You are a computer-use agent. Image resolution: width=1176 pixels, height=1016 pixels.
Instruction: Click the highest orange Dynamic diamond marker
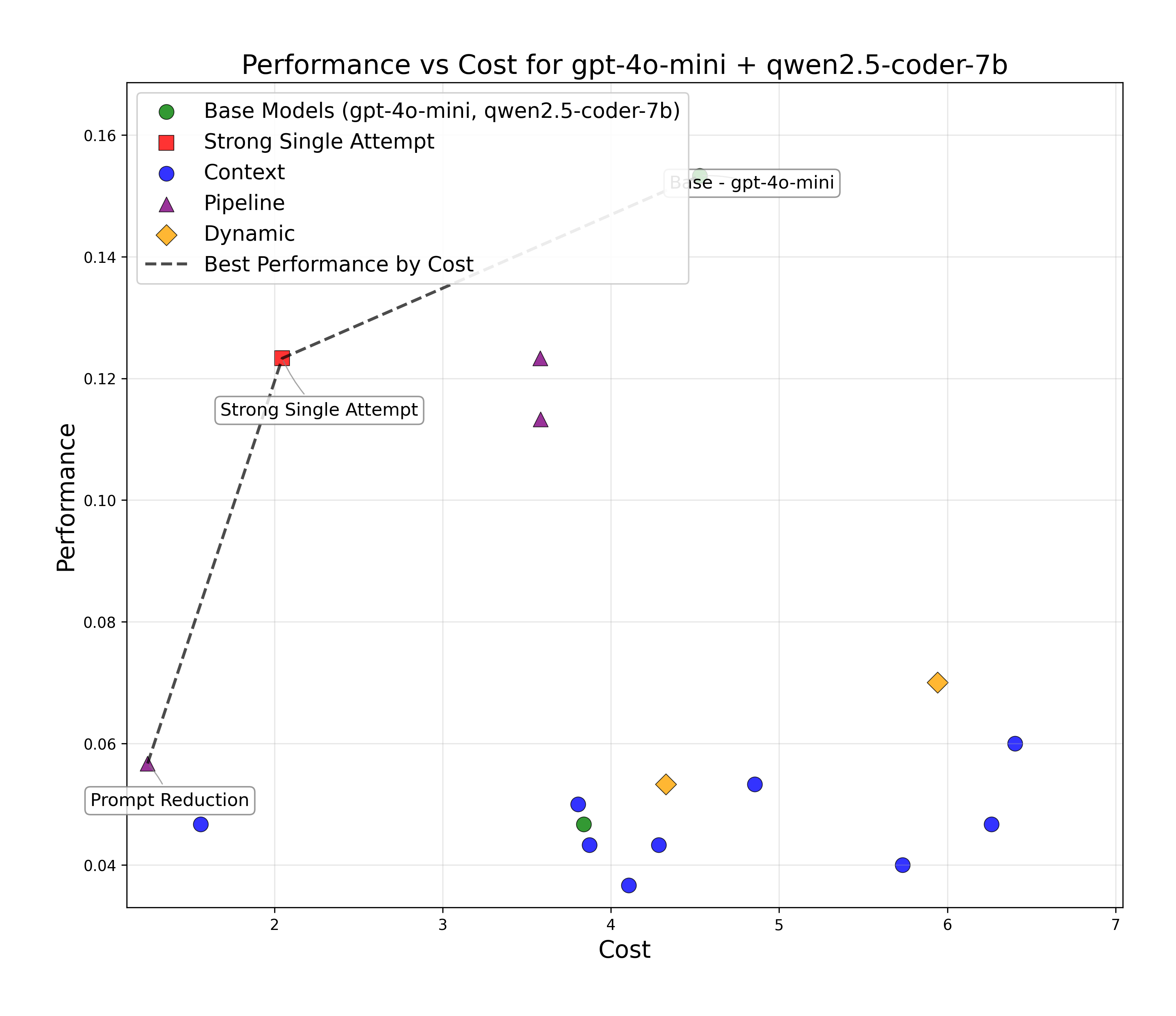[x=937, y=682]
